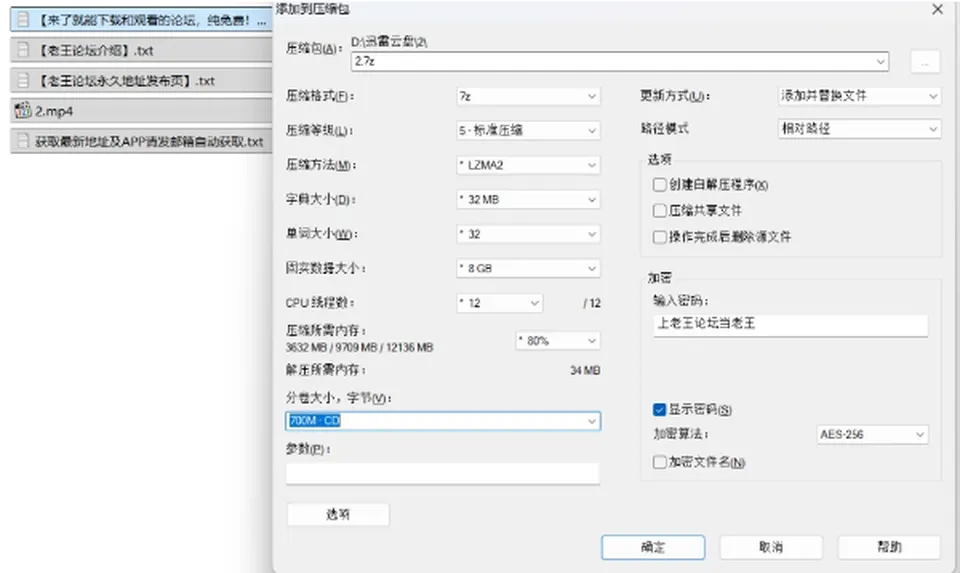Click text file icon for 老王论坛介绍.txt
The height and width of the screenshot is (573, 960).
(23, 50)
